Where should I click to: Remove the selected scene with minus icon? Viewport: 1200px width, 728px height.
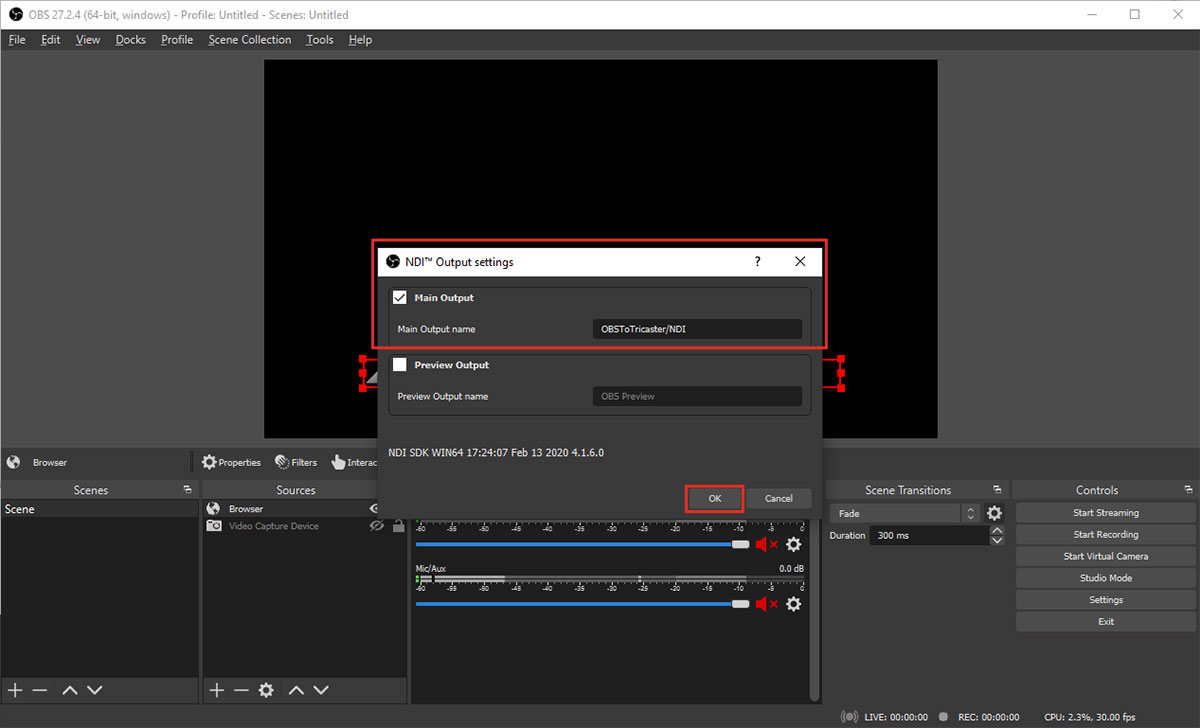pos(40,690)
